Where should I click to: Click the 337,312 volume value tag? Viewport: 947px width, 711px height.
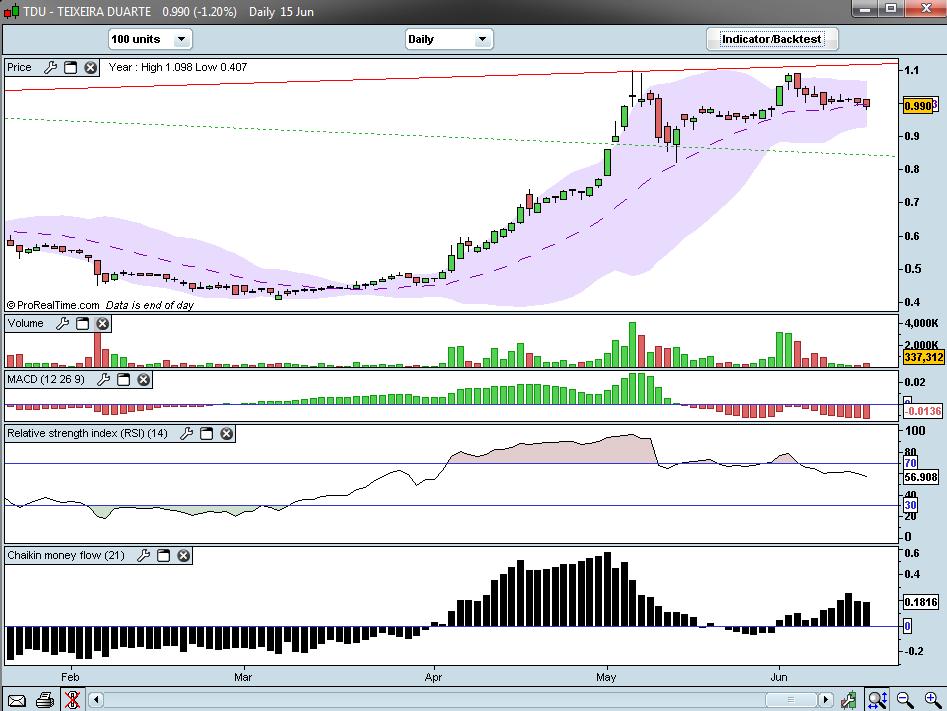[923, 357]
